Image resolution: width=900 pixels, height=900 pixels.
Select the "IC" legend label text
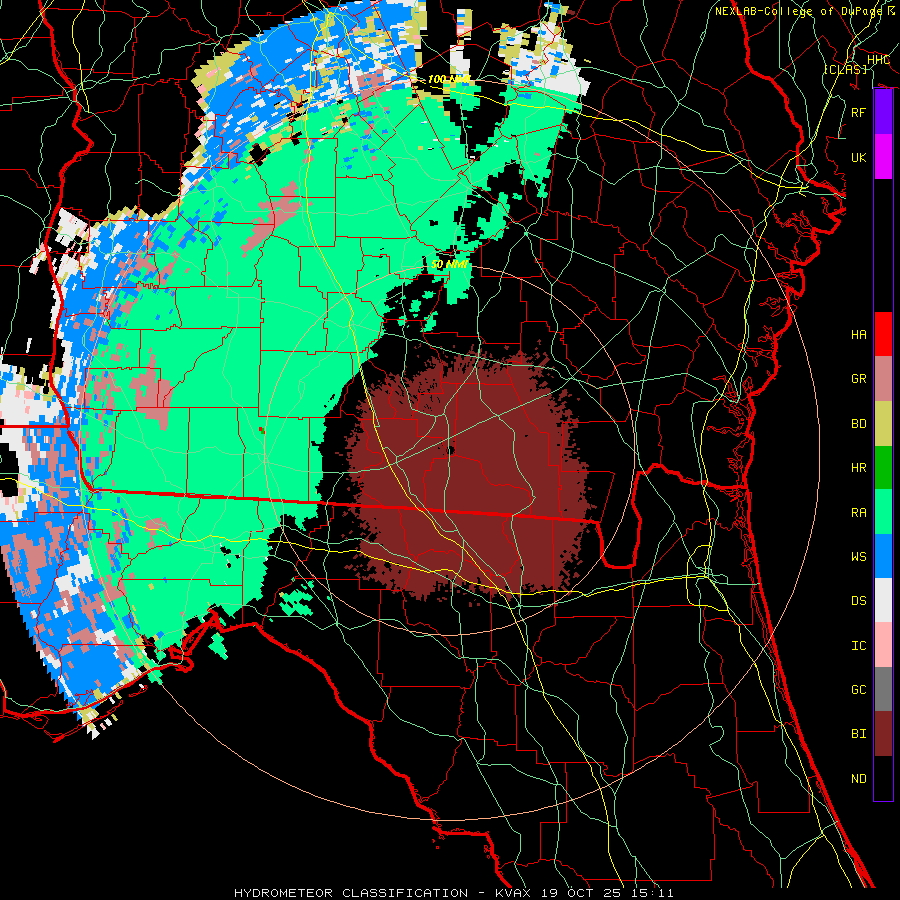(858, 646)
